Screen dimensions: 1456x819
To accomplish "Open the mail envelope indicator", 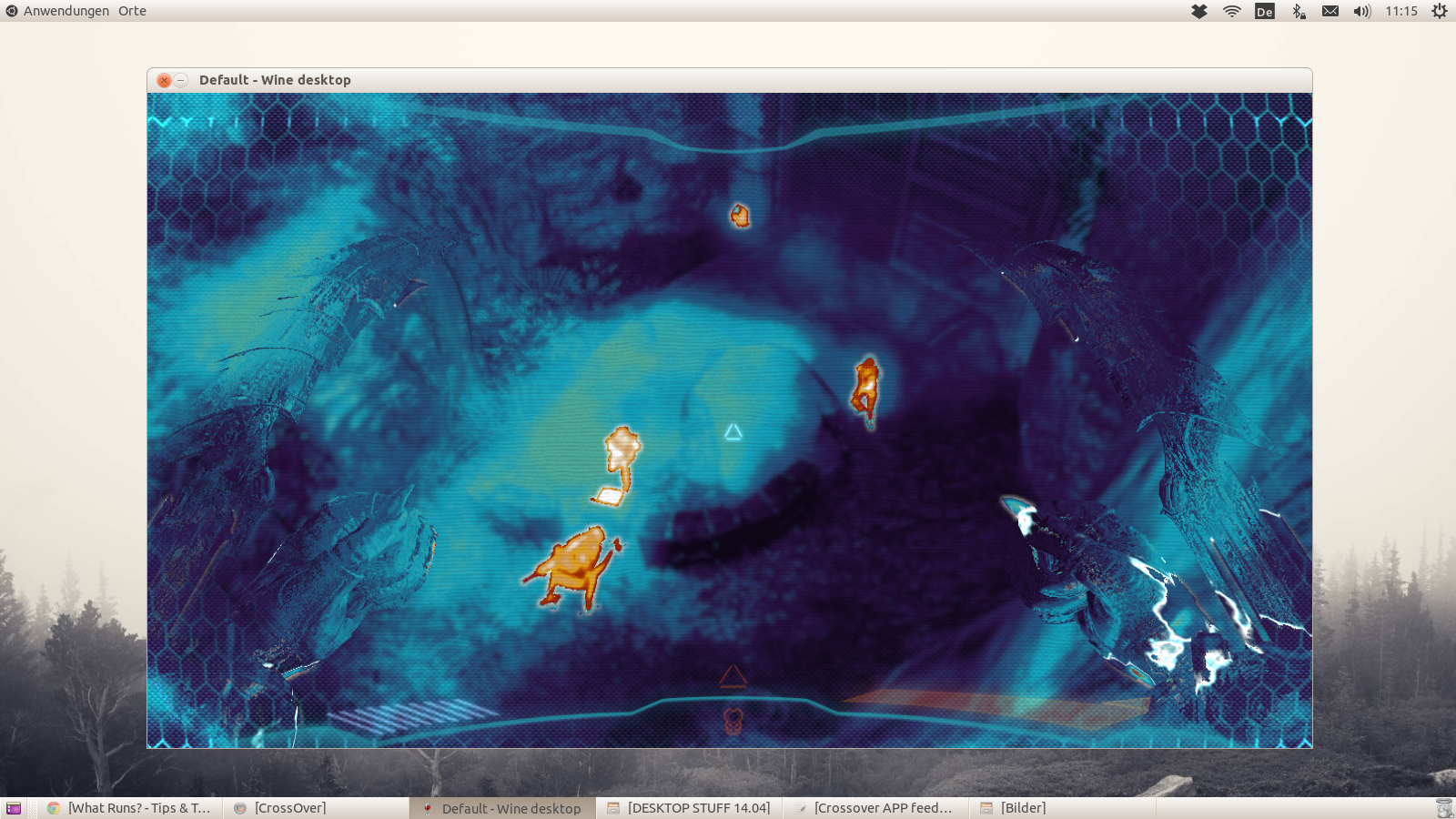I will pyautogui.click(x=1330, y=11).
